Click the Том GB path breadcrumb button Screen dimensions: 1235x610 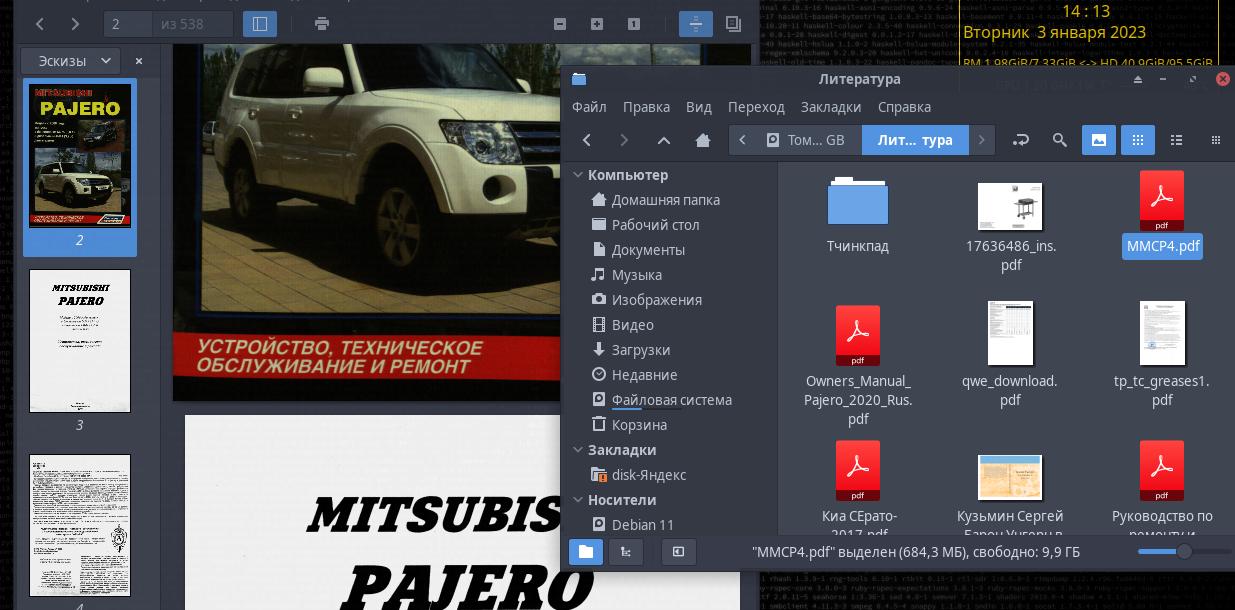pyautogui.click(x=805, y=140)
